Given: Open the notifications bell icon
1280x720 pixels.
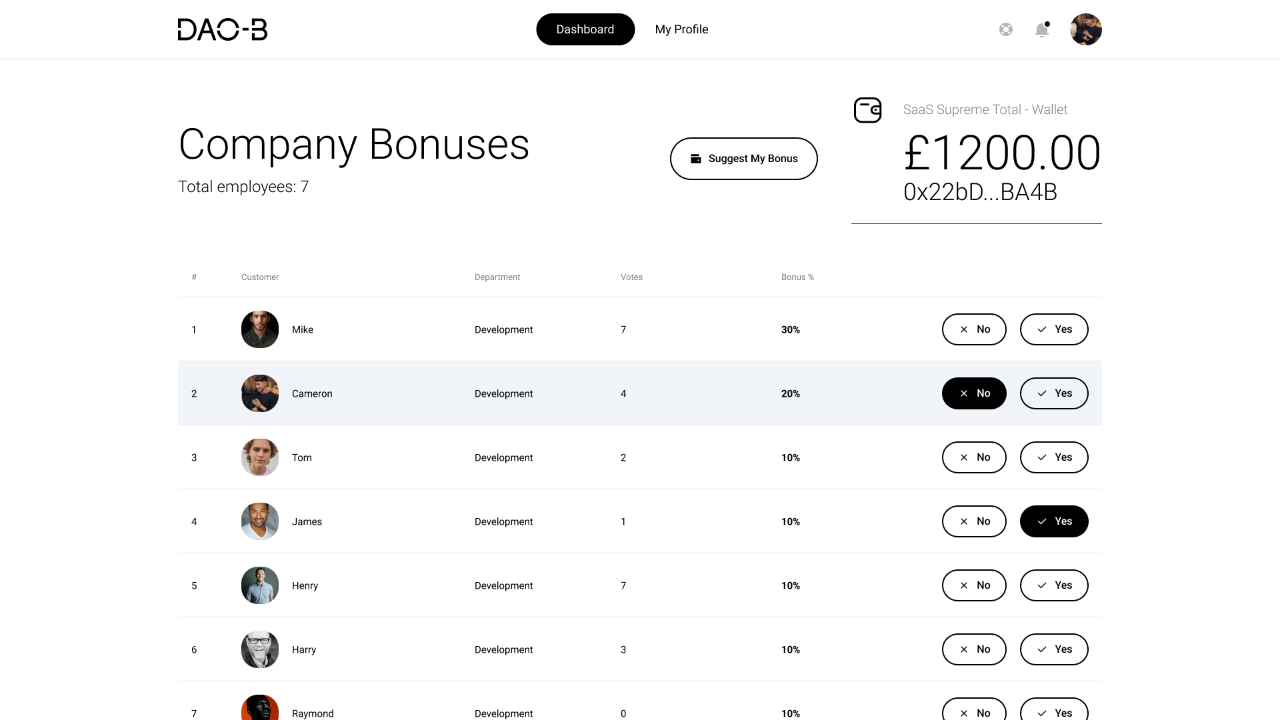Looking at the screenshot, I should (x=1042, y=29).
